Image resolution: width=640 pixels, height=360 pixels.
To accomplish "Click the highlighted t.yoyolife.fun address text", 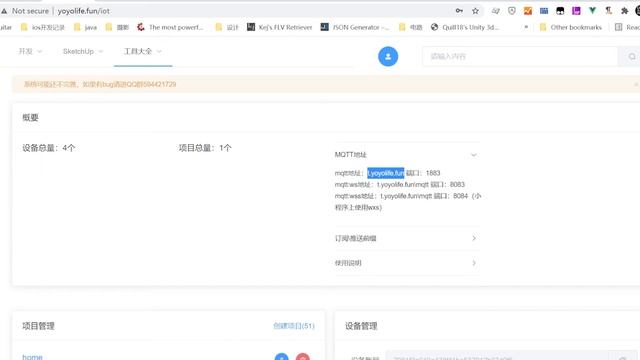I will (x=386, y=173).
